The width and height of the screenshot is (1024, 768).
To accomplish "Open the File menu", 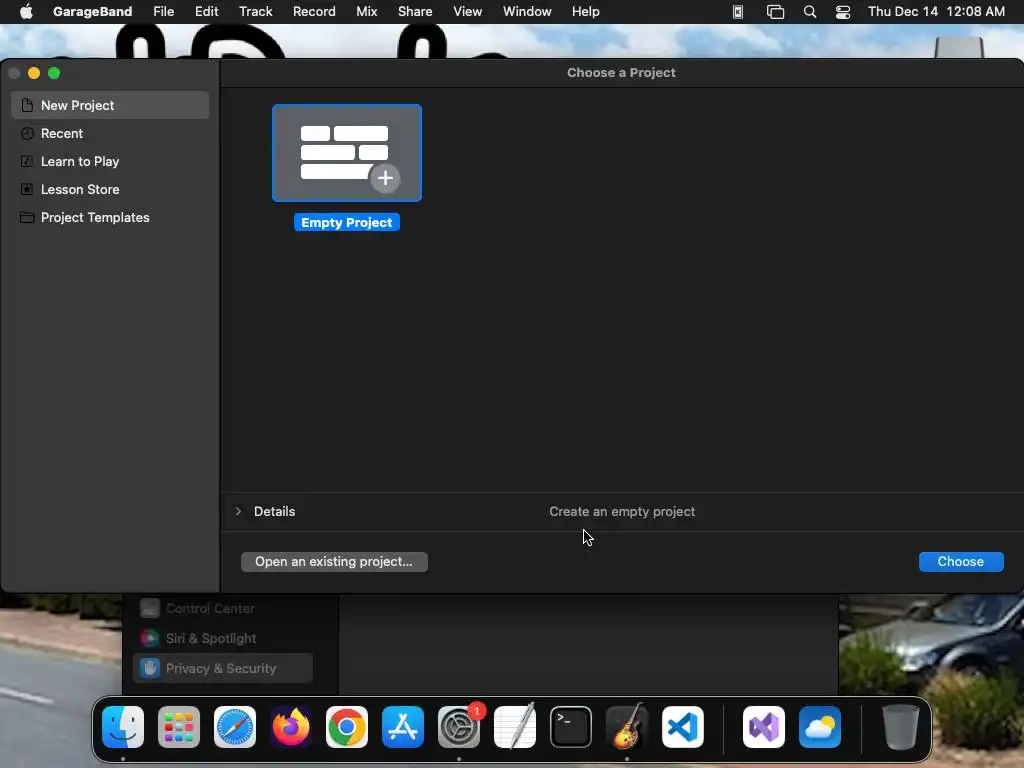I will pos(163,12).
